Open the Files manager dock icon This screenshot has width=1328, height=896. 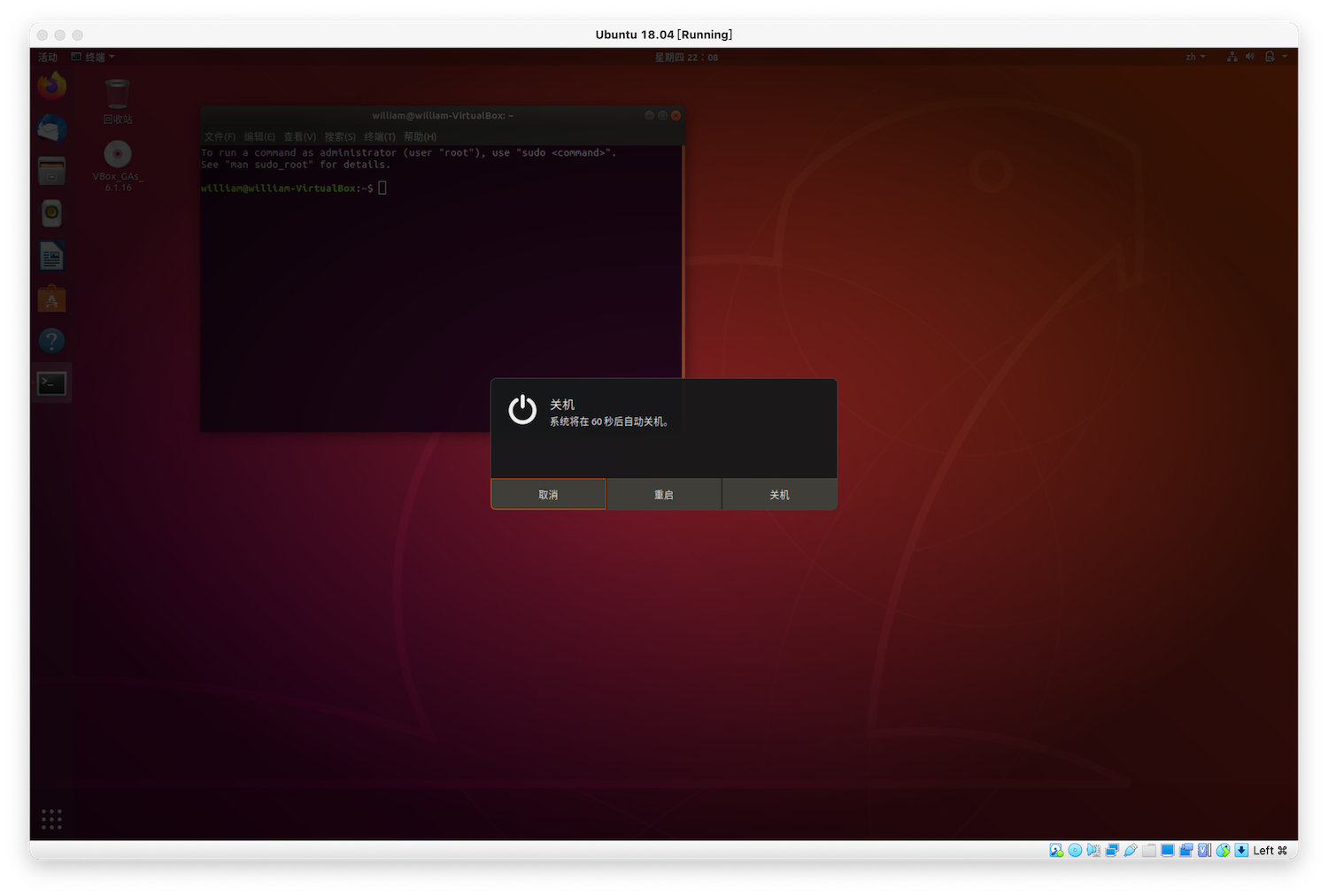click(x=51, y=171)
